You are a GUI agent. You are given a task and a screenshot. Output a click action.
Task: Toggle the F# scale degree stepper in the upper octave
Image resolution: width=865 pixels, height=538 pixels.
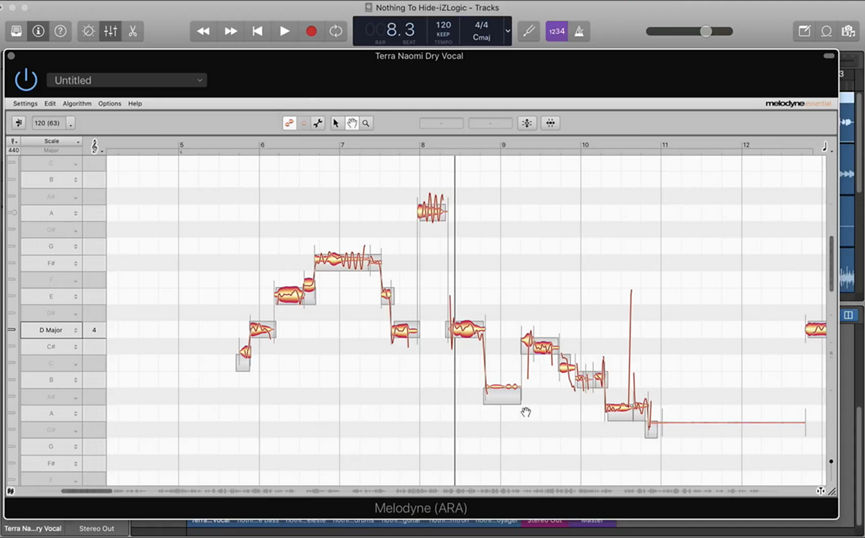click(76, 263)
